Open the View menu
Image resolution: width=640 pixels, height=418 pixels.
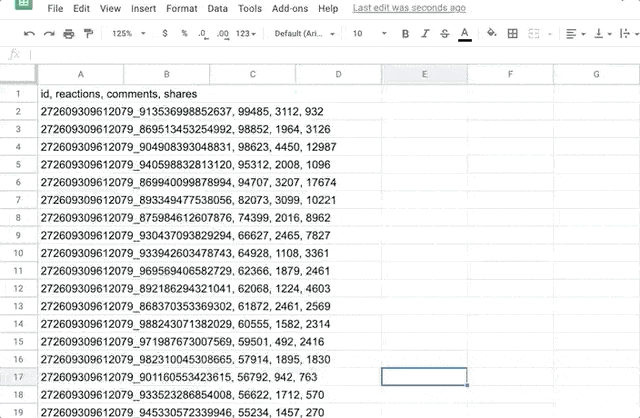(110, 8)
